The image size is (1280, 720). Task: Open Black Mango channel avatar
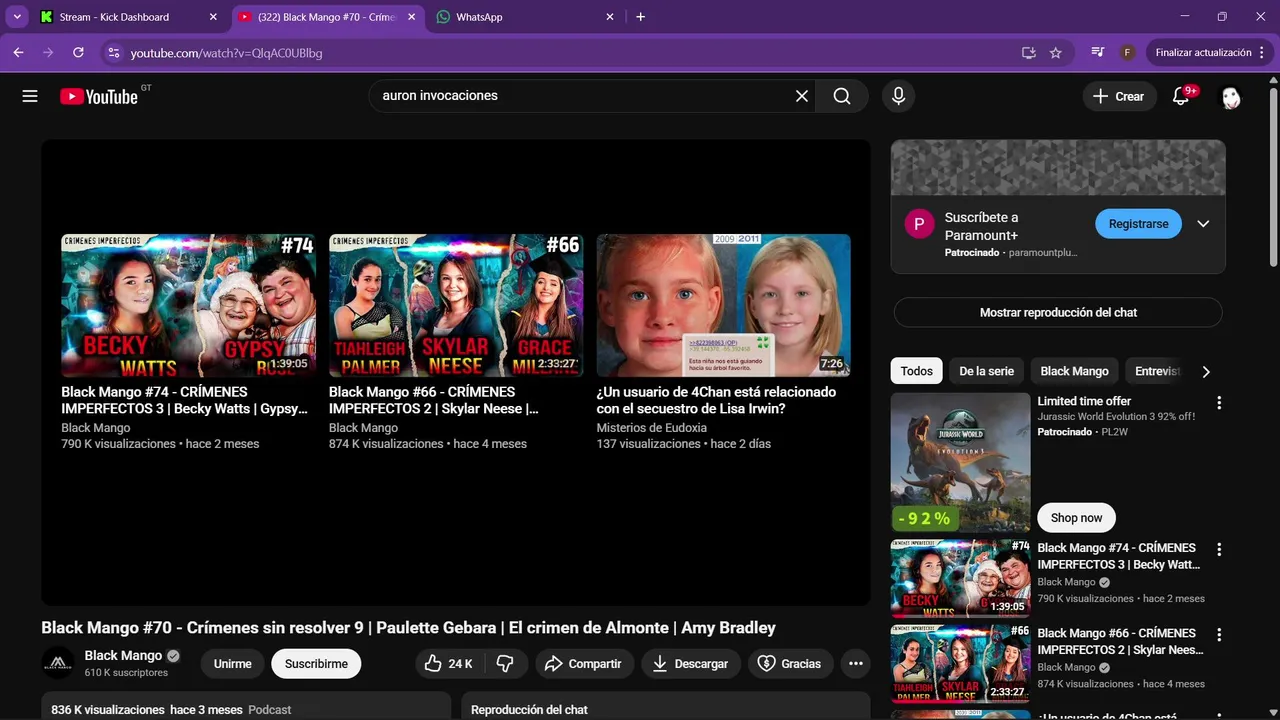(x=58, y=663)
